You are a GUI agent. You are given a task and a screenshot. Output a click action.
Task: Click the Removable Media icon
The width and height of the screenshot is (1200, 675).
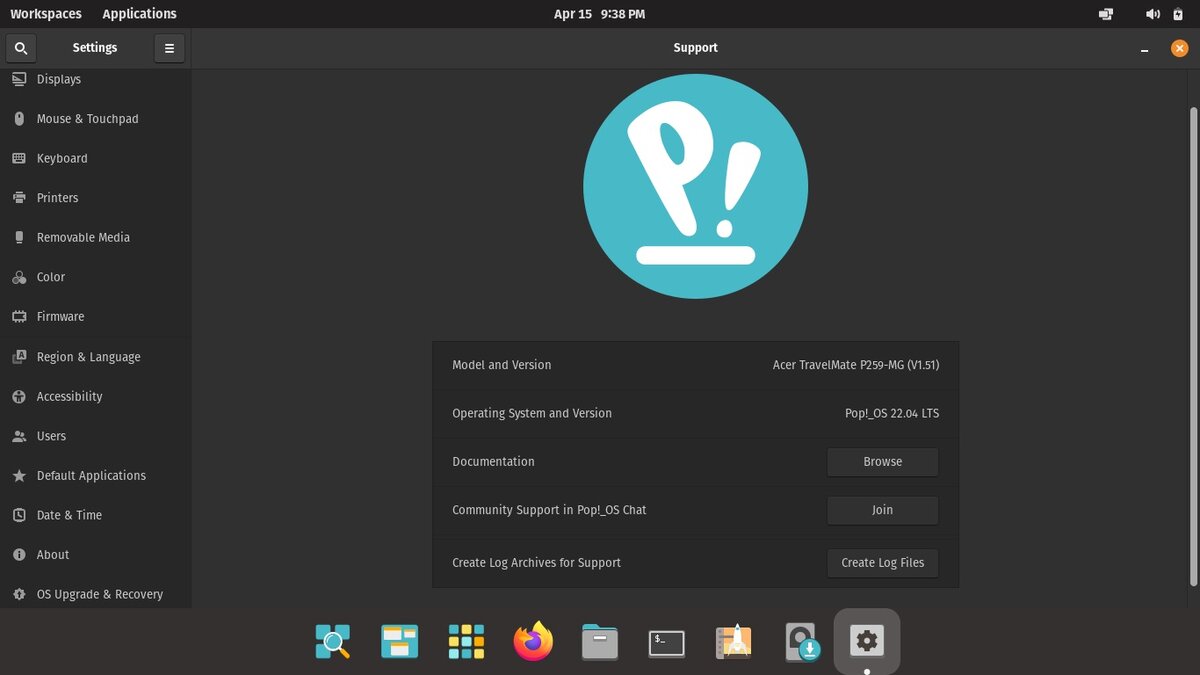pyautogui.click(x=18, y=237)
